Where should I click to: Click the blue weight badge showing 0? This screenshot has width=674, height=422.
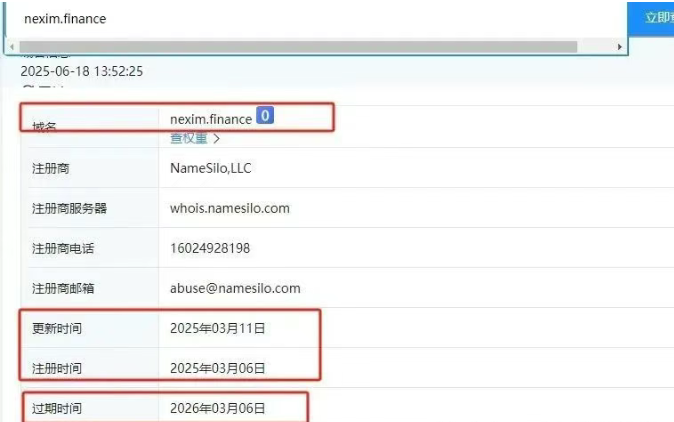[265, 117]
